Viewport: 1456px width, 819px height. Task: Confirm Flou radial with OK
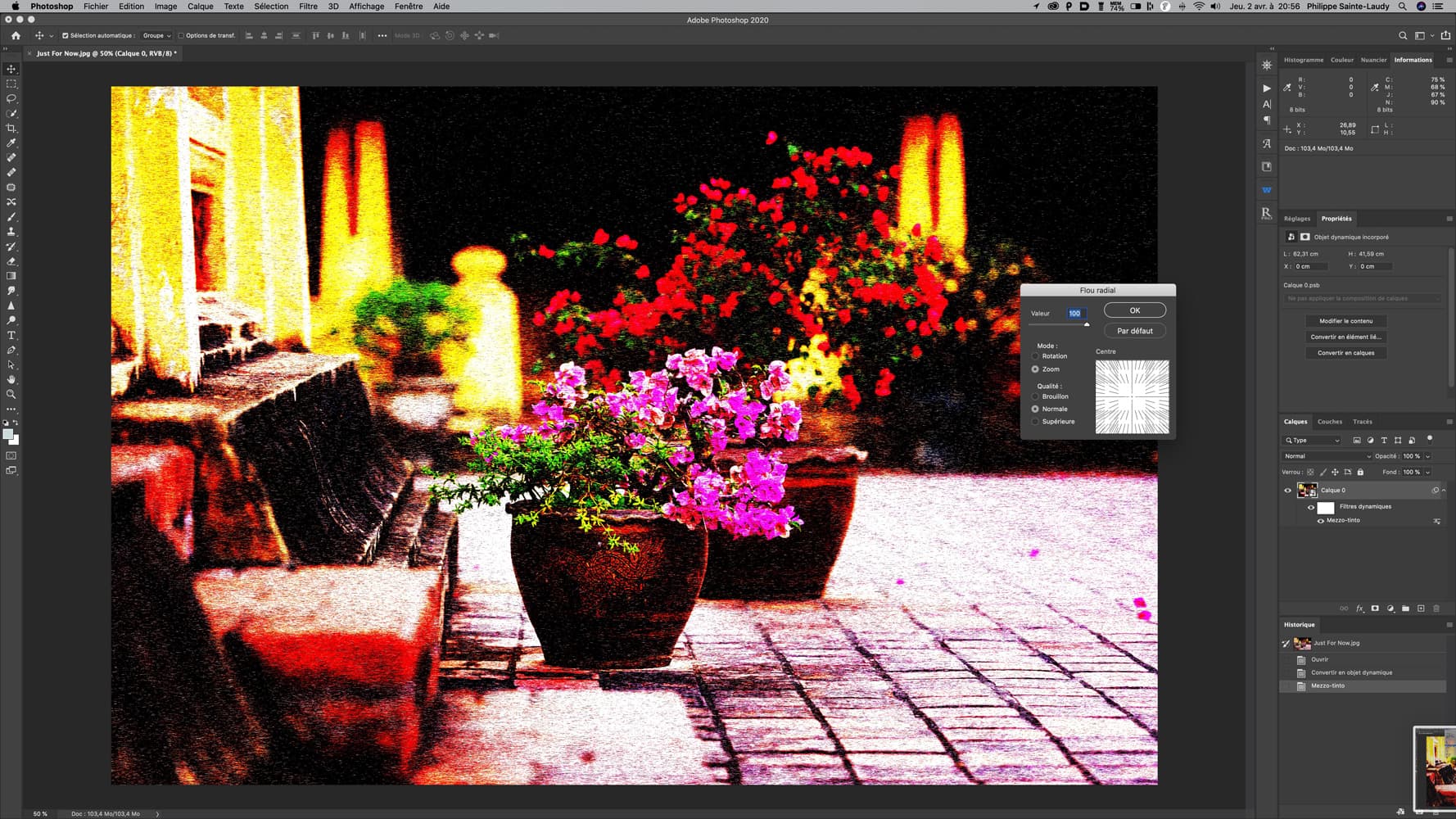[x=1134, y=310]
